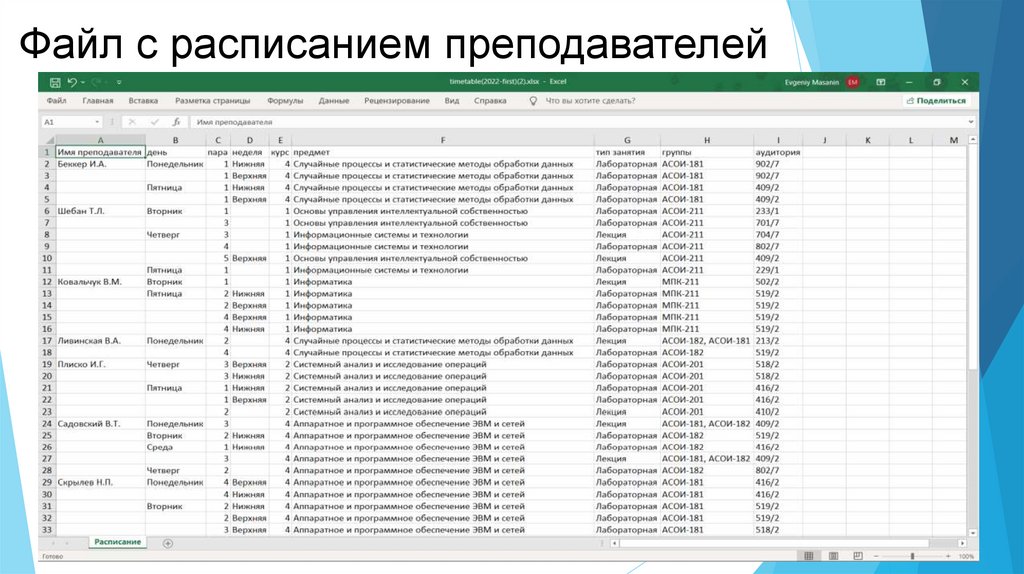This screenshot has width=1024, height=574.
Task: Click the 100% zoom level text
Action: click(x=967, y=556)
